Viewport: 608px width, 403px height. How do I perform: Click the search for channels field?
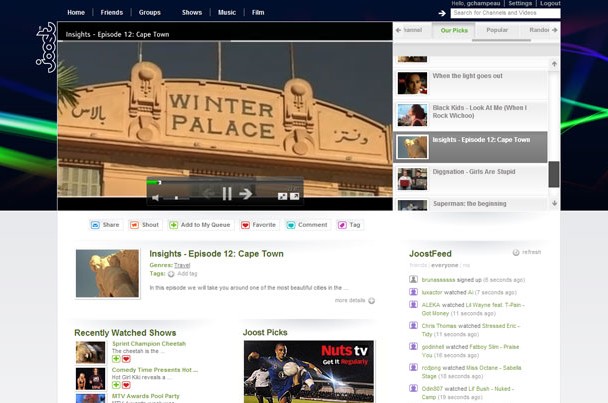coord(505,13)
